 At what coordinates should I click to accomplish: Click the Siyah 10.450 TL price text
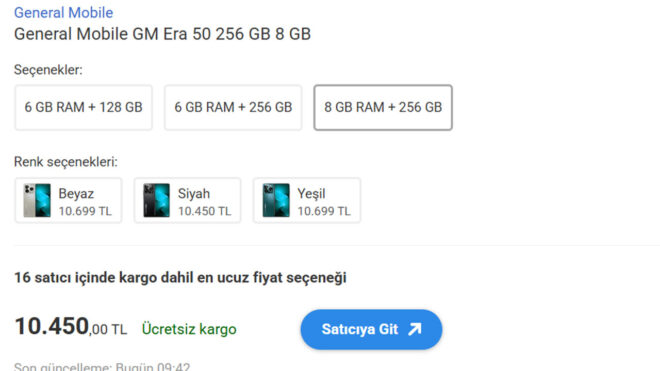[204, 211]
